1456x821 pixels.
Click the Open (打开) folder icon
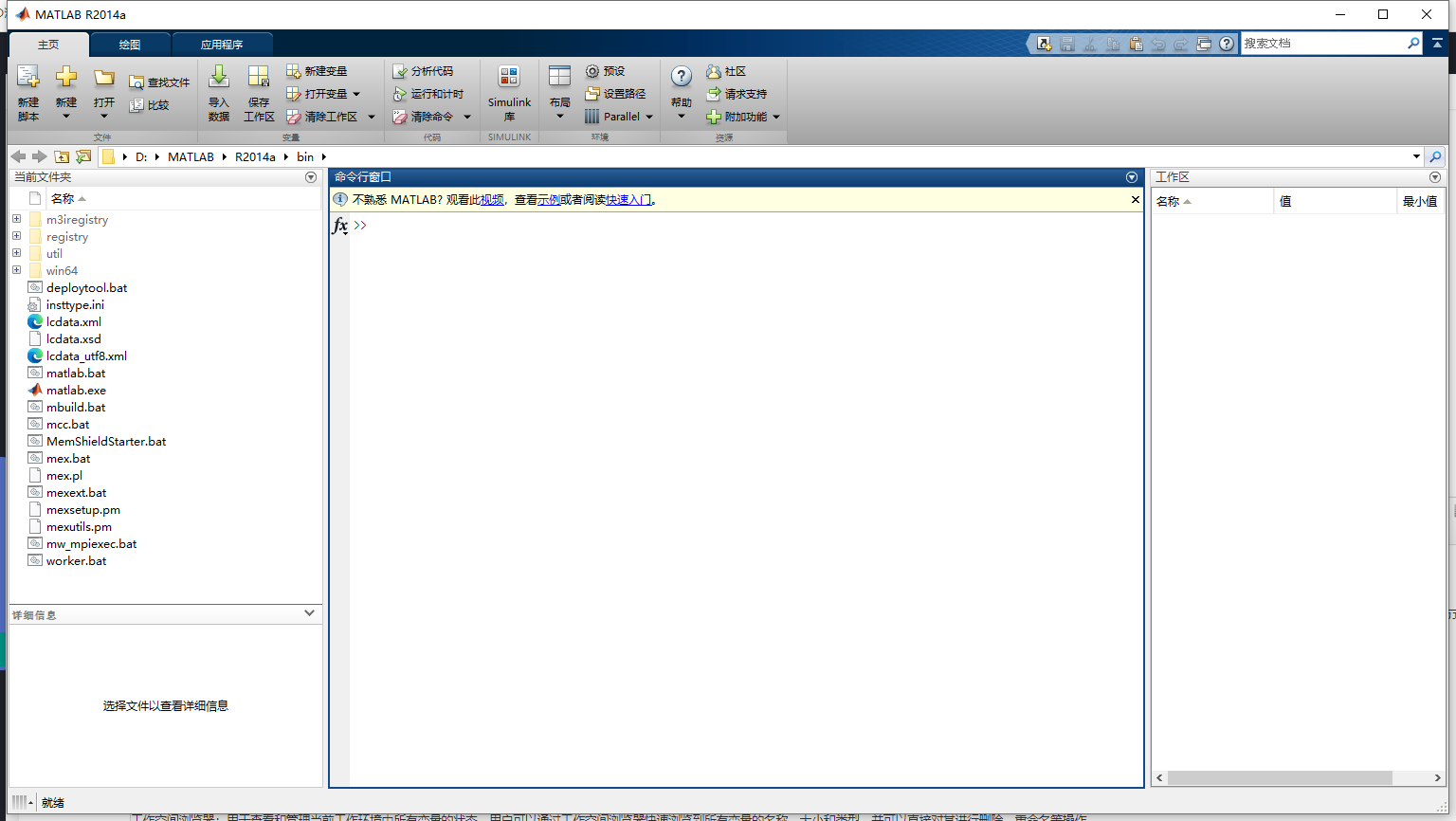104,78
